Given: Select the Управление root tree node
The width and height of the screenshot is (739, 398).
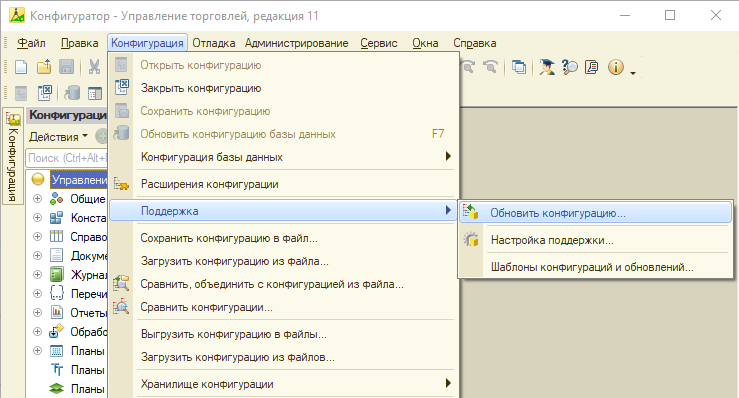Looking at the screenshot, I should [x=79, y=180].
